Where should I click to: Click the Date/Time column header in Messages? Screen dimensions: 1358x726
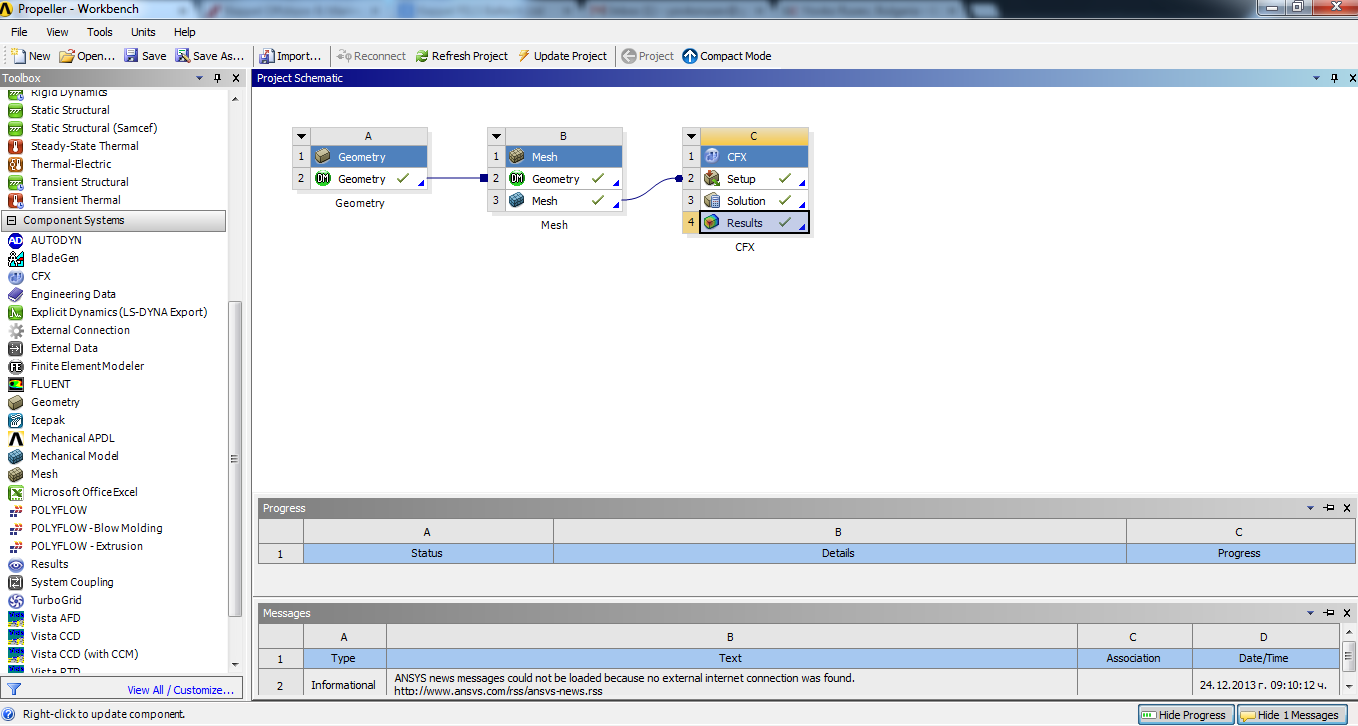[1264, 658]
